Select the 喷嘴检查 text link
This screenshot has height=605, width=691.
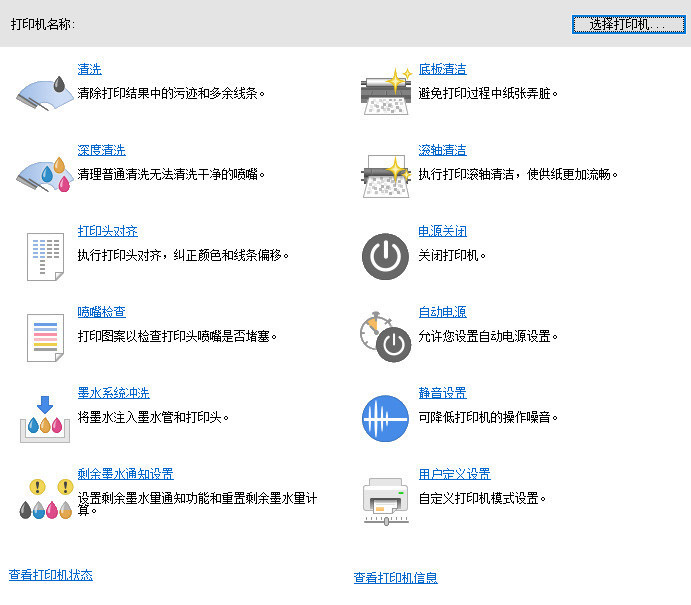102,312
